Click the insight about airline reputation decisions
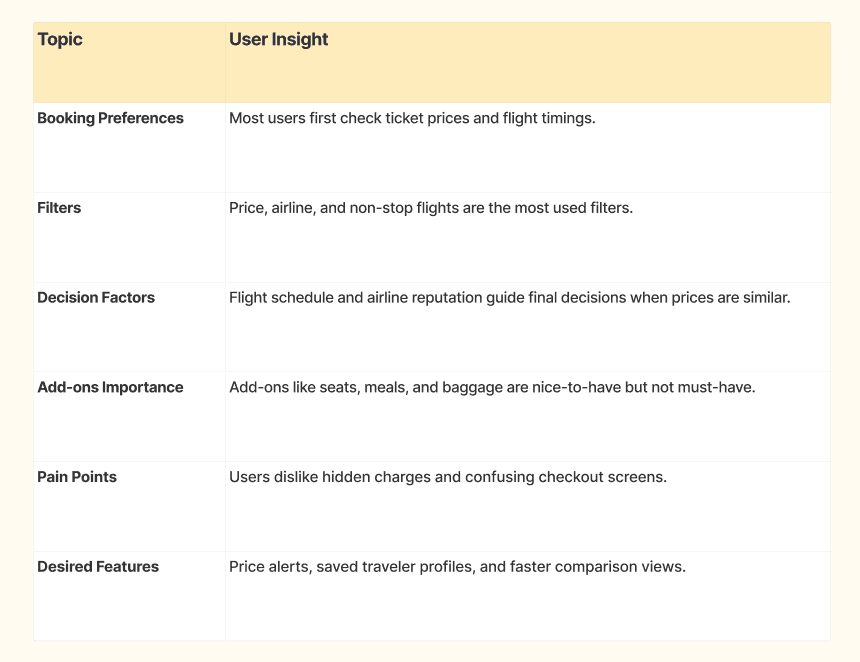The height and width of the screenshot is (662, 860). coord(509,298)
